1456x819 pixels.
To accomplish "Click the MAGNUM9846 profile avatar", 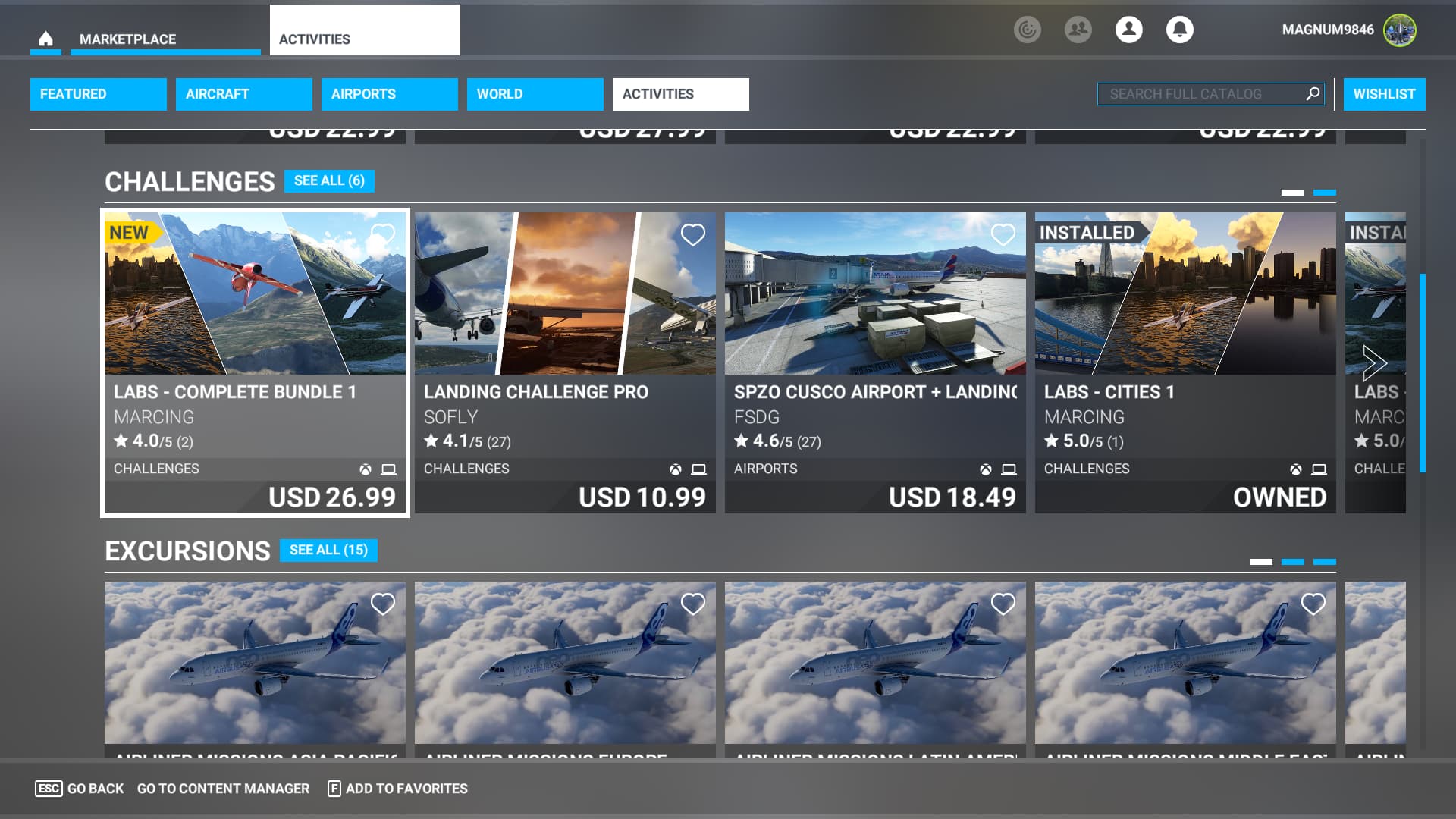I will click(1399, 30).
